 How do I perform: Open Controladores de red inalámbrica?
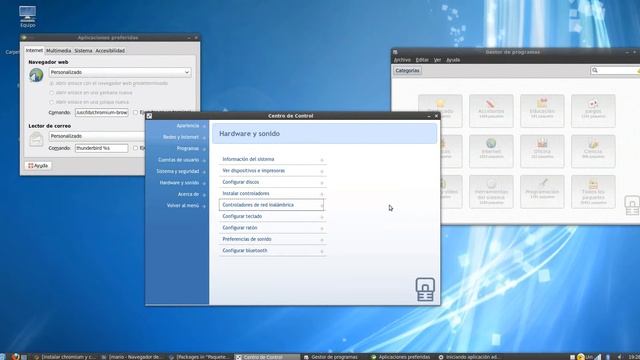coord(272,205)
